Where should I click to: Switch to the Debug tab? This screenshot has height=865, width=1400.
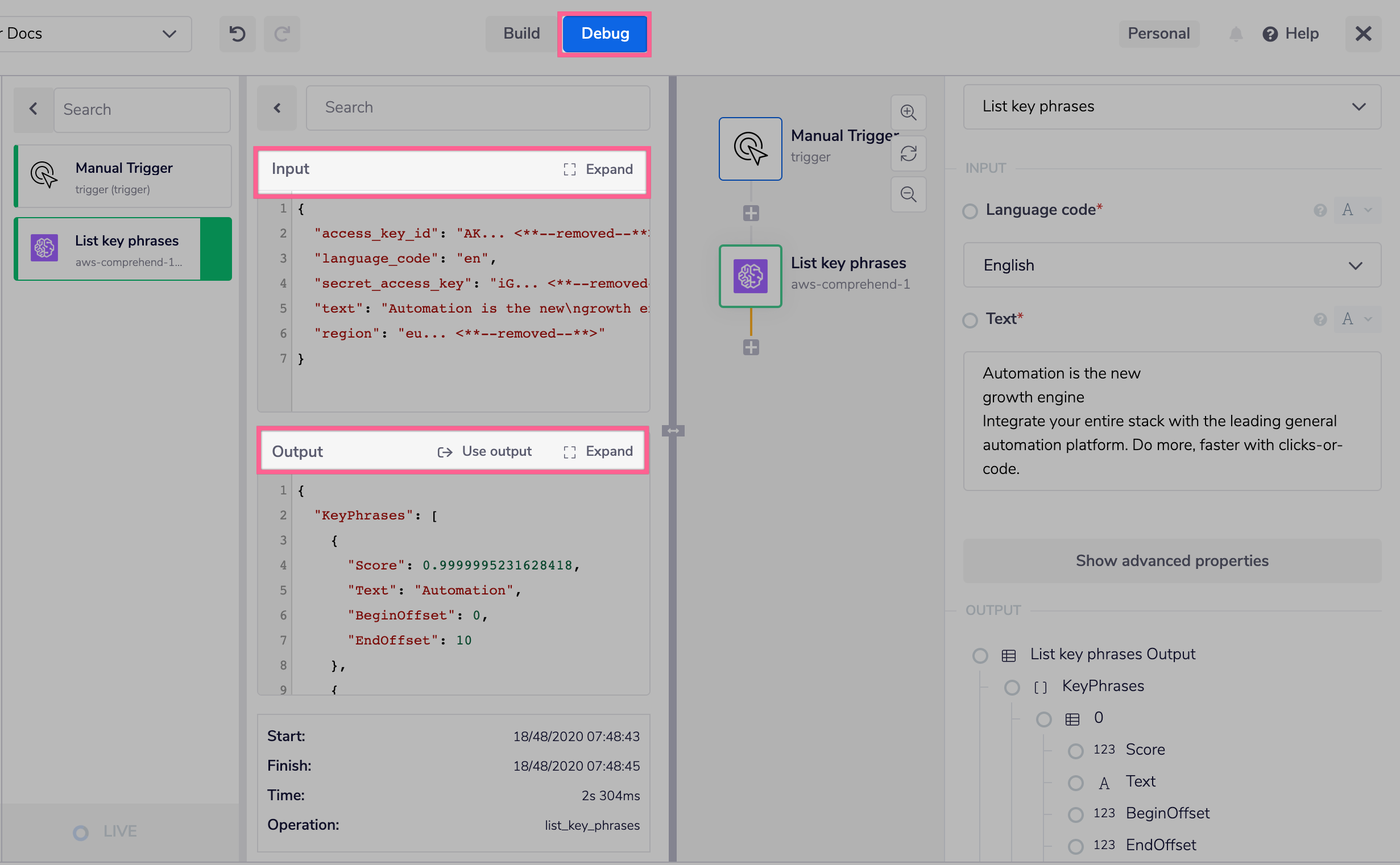(x=604, y=33)
